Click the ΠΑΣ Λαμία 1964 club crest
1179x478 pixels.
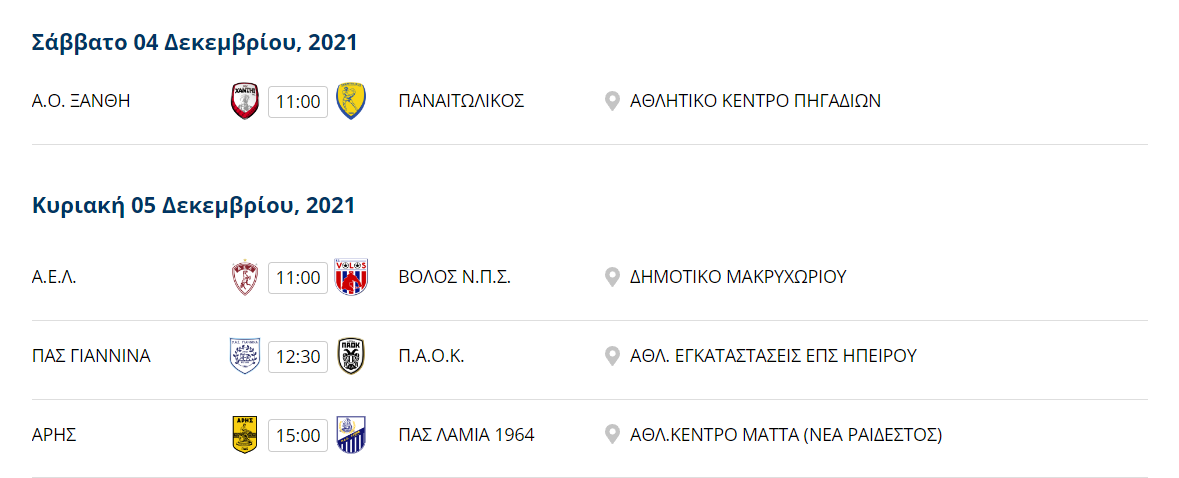click(x=350, y=434)
